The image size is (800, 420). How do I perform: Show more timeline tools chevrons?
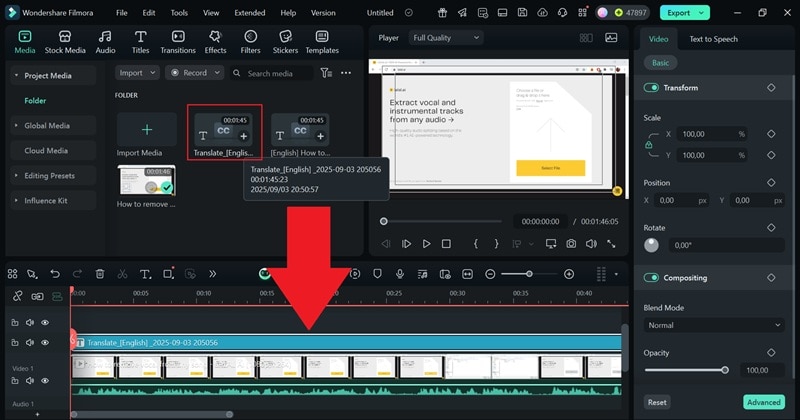[213, 274]
